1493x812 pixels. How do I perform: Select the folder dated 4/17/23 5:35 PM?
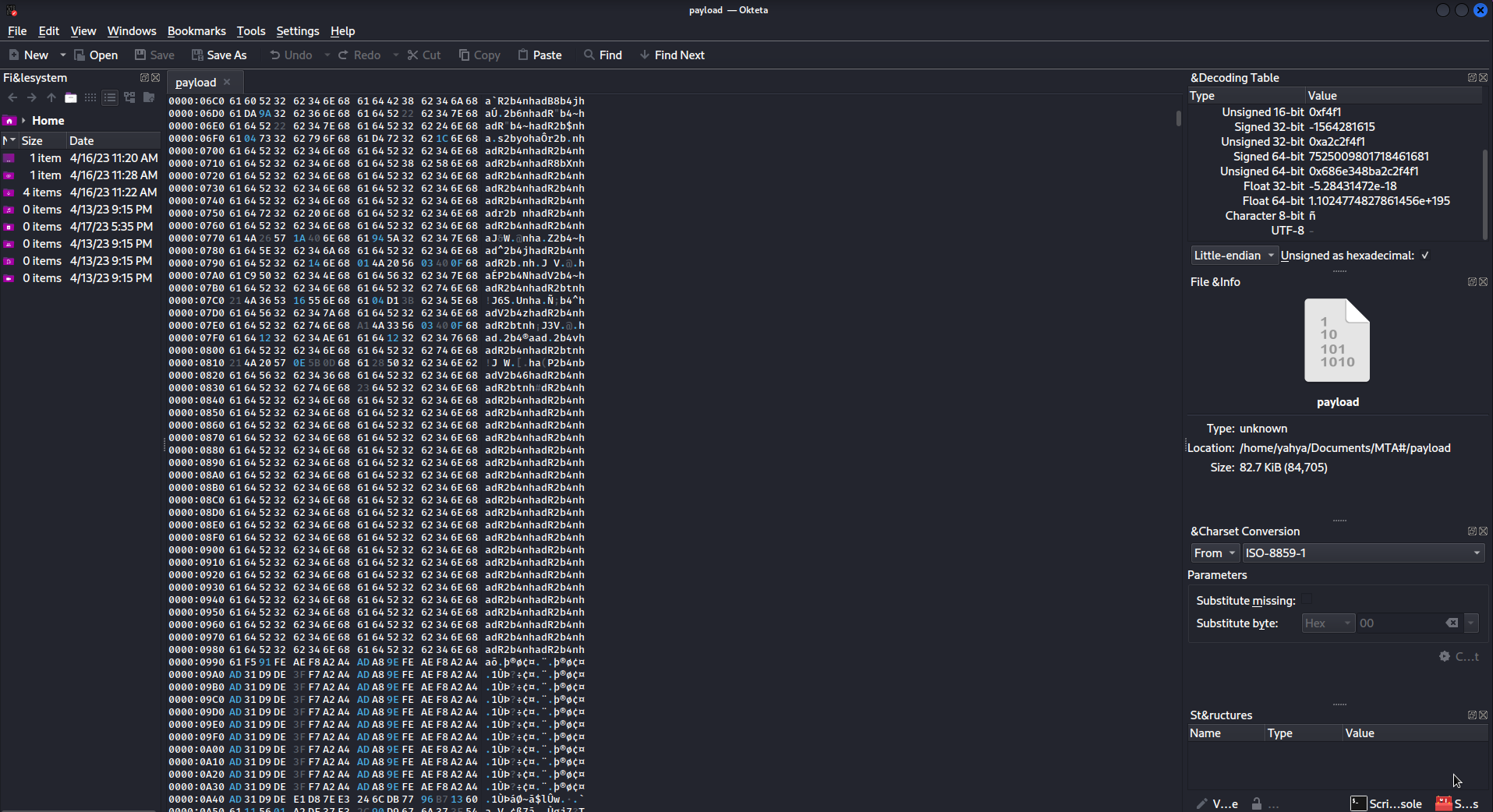pos(80,227)
